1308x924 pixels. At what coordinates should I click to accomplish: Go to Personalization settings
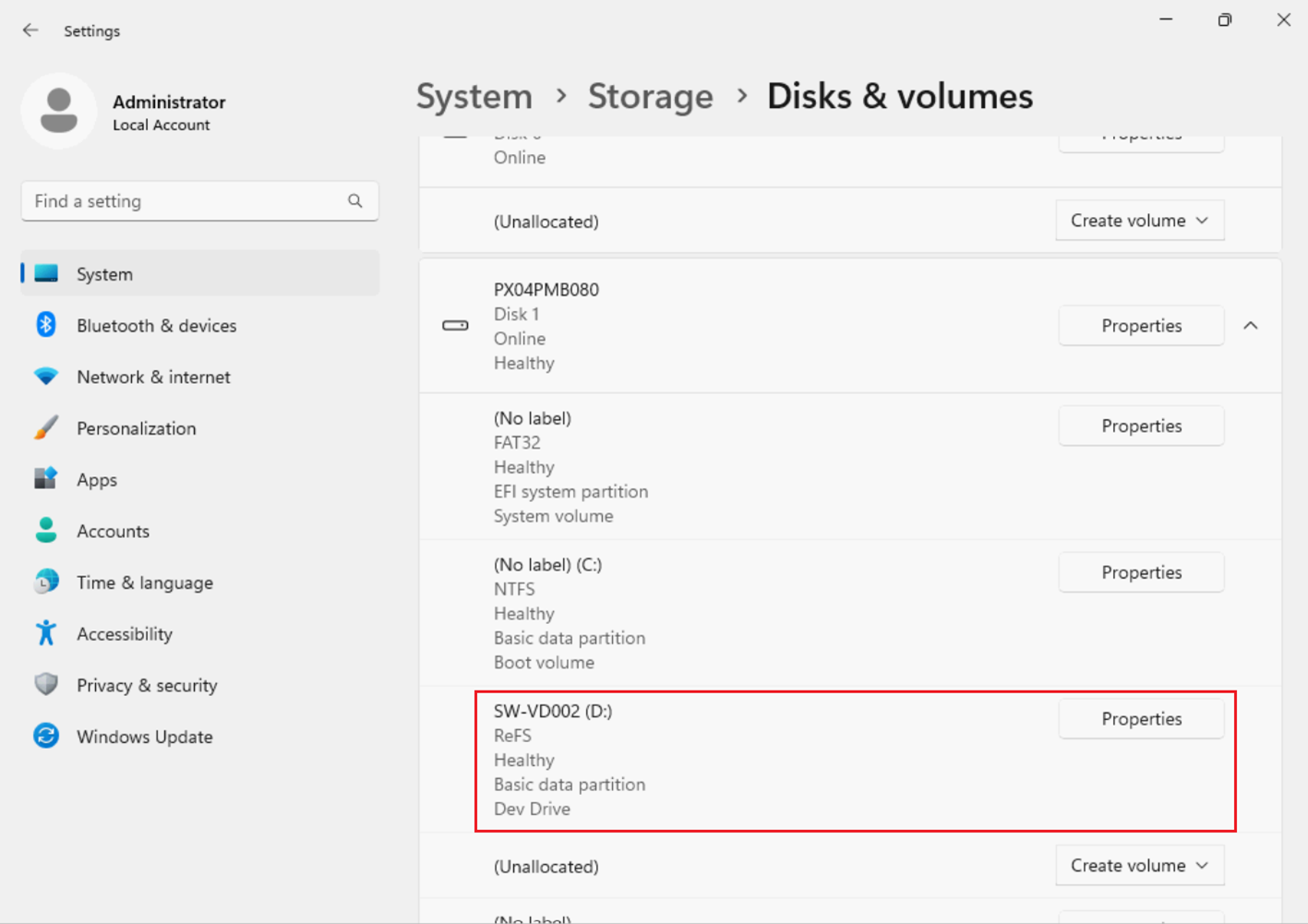[136, 428]
